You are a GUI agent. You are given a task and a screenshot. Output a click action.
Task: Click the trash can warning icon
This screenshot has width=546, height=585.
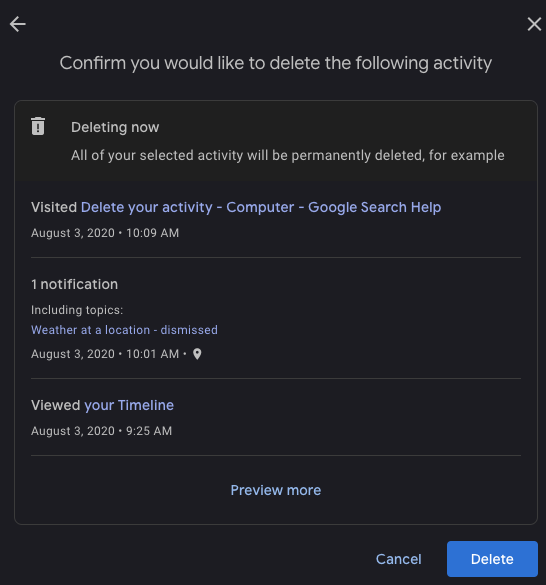point(38,126)
